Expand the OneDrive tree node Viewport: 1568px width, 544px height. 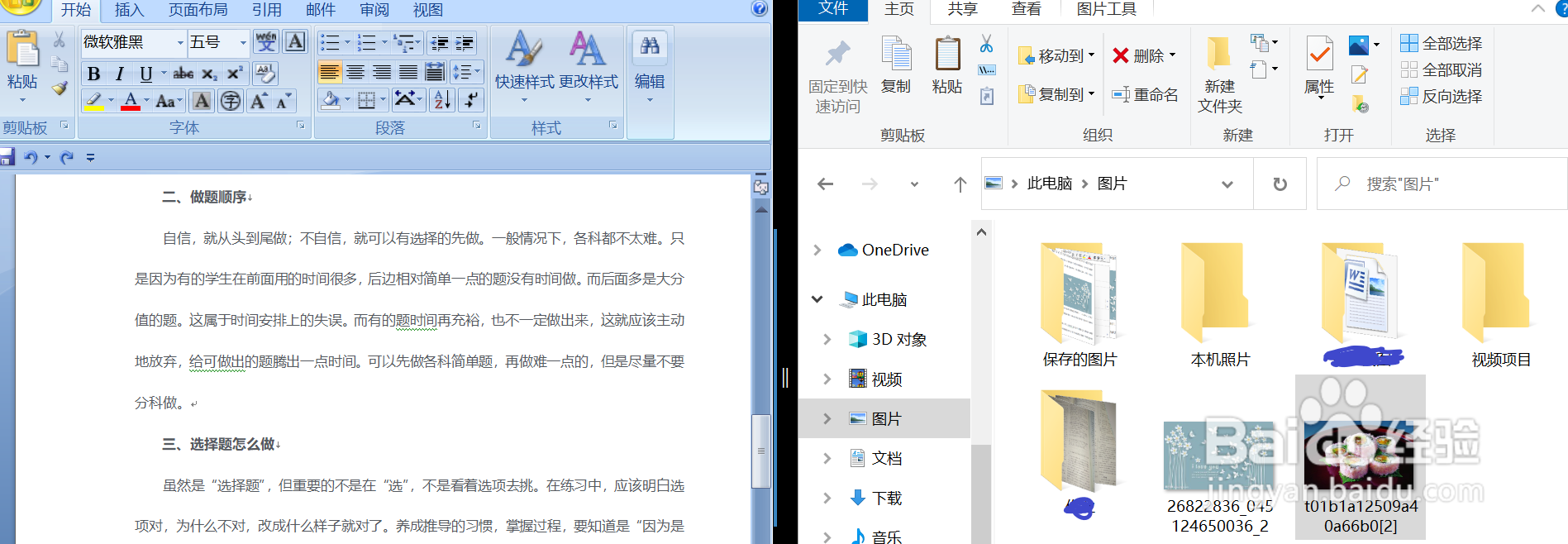817,250
